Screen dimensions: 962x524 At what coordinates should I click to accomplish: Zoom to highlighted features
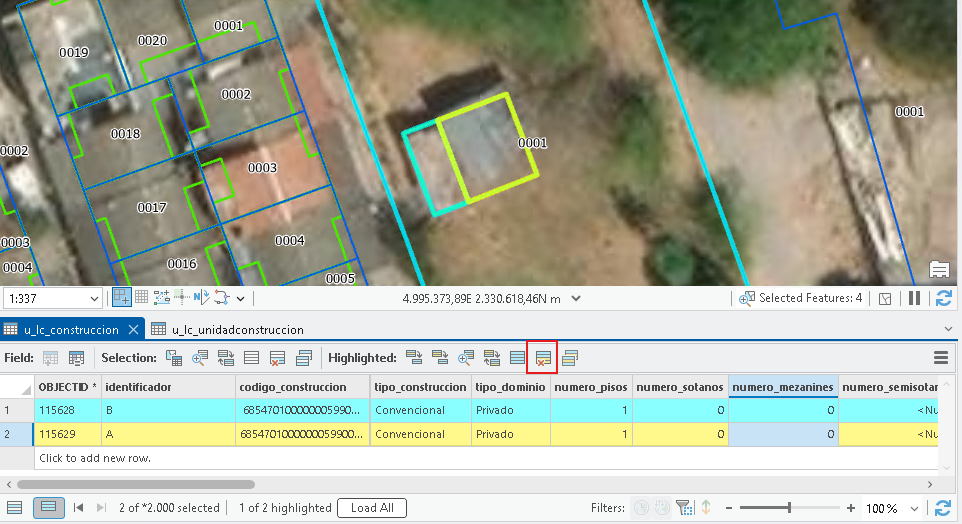[x=466, y=358]
